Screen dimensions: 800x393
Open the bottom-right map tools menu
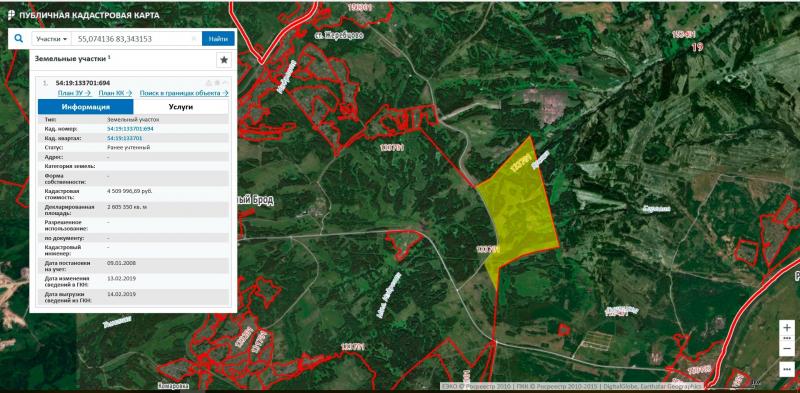tap(787, 369)
